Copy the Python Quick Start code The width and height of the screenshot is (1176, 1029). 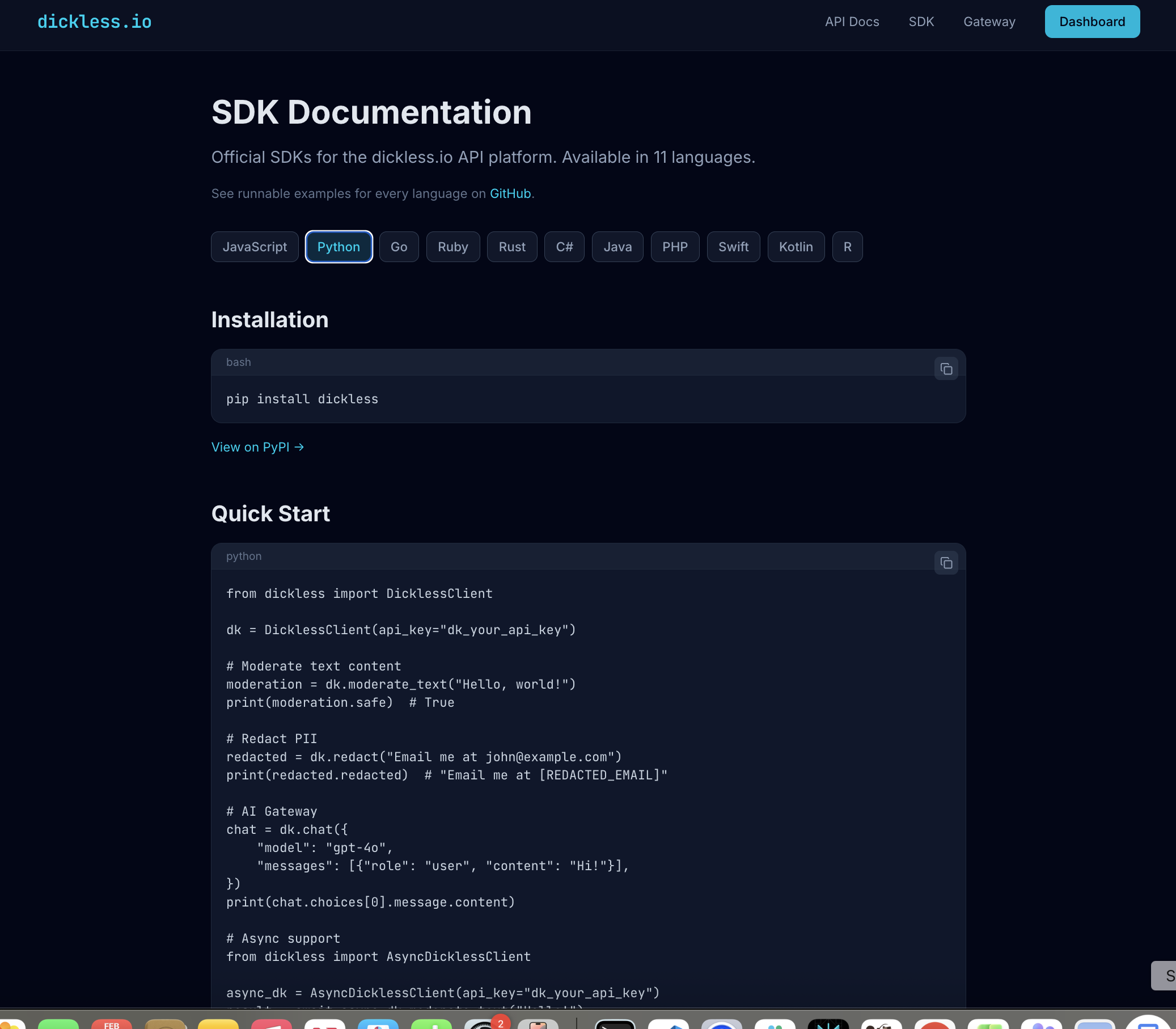pyautogui.click(x=945, y=563)
